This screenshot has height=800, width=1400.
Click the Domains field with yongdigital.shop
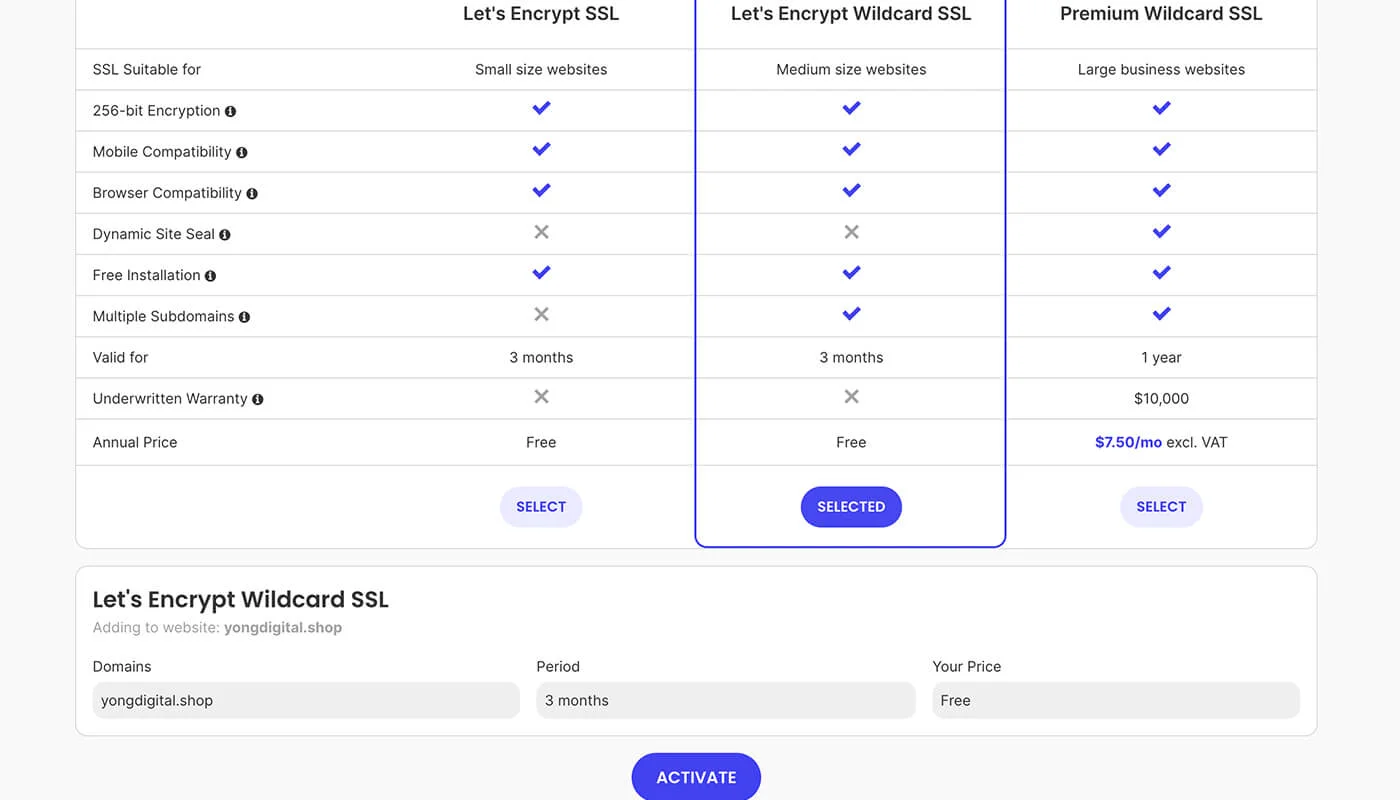click(305, 700)
